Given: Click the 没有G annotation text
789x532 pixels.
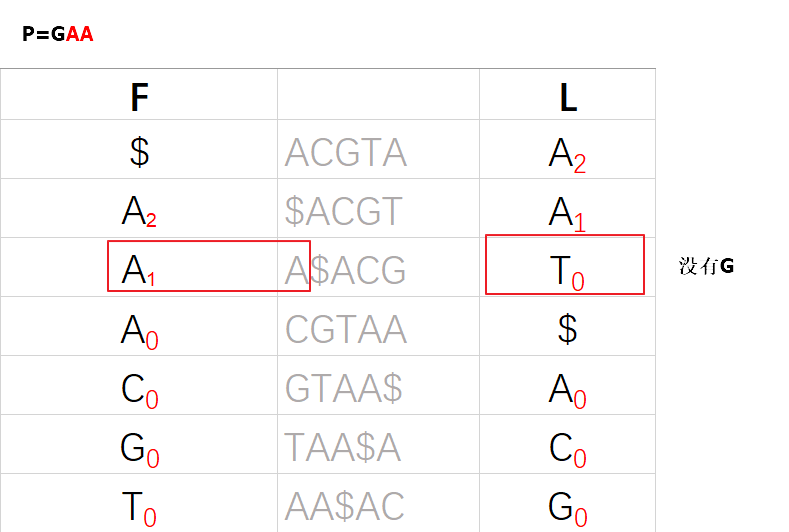Looking at the screenshot, I should click(706, 266).
